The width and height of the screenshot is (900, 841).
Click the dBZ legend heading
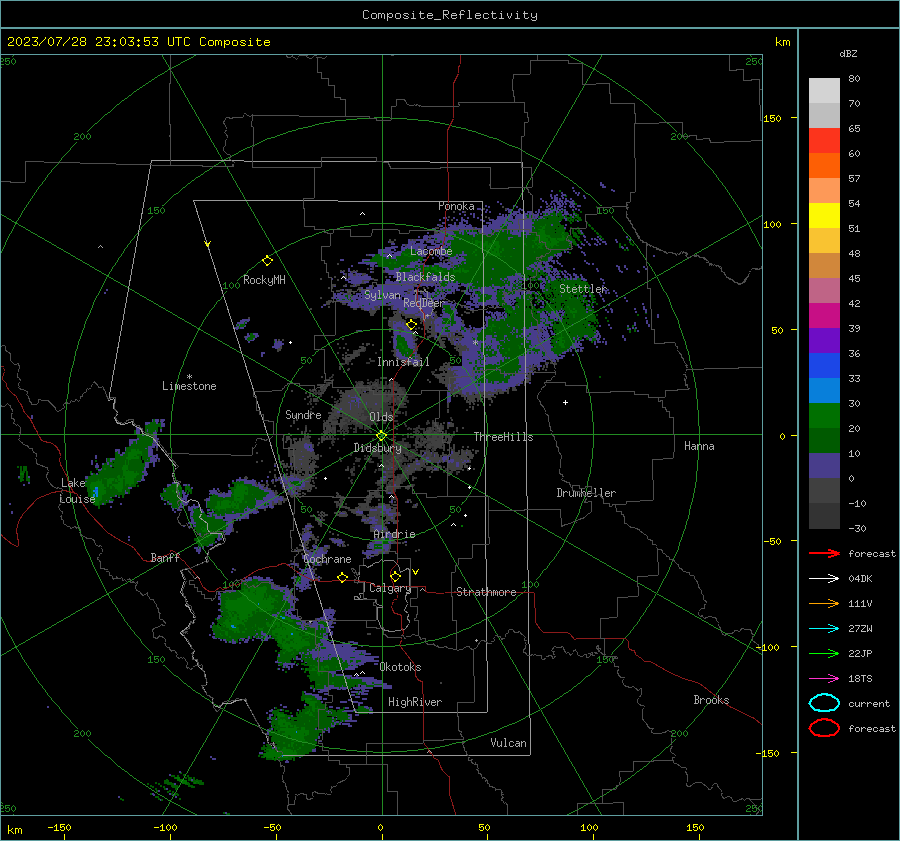[848, 54]
